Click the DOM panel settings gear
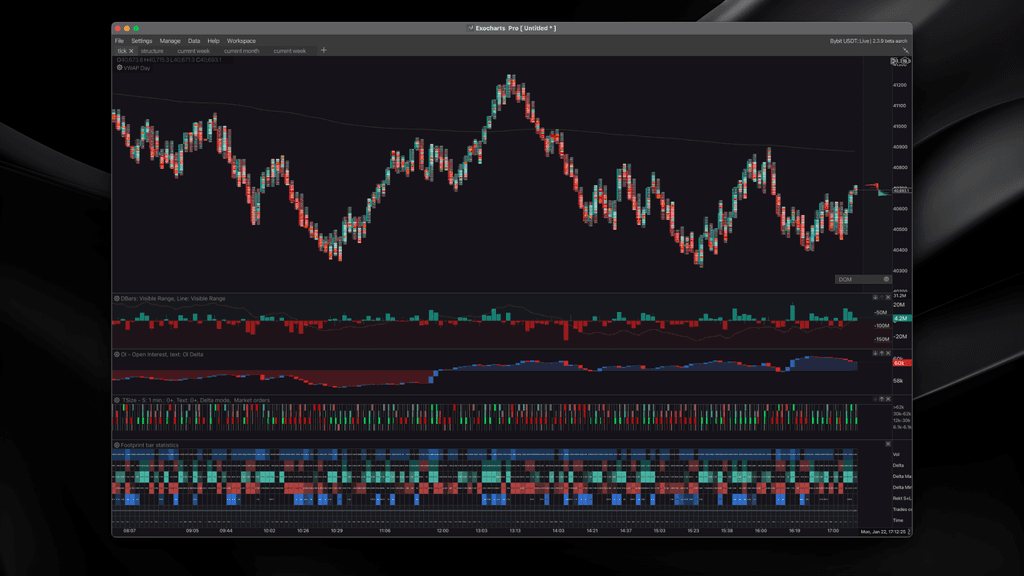The width and height of the screenshot is (1024, 576). (x=886, y=280)
